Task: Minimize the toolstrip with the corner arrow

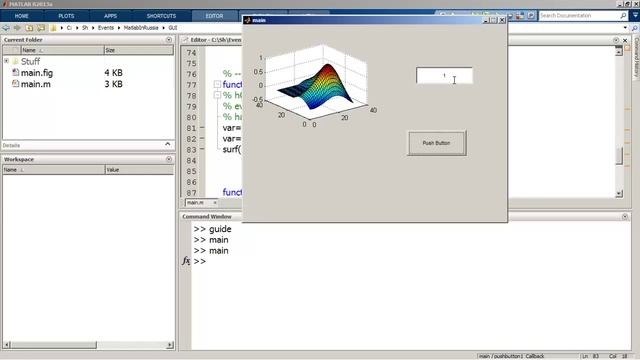Action: (x=635, y=16)
